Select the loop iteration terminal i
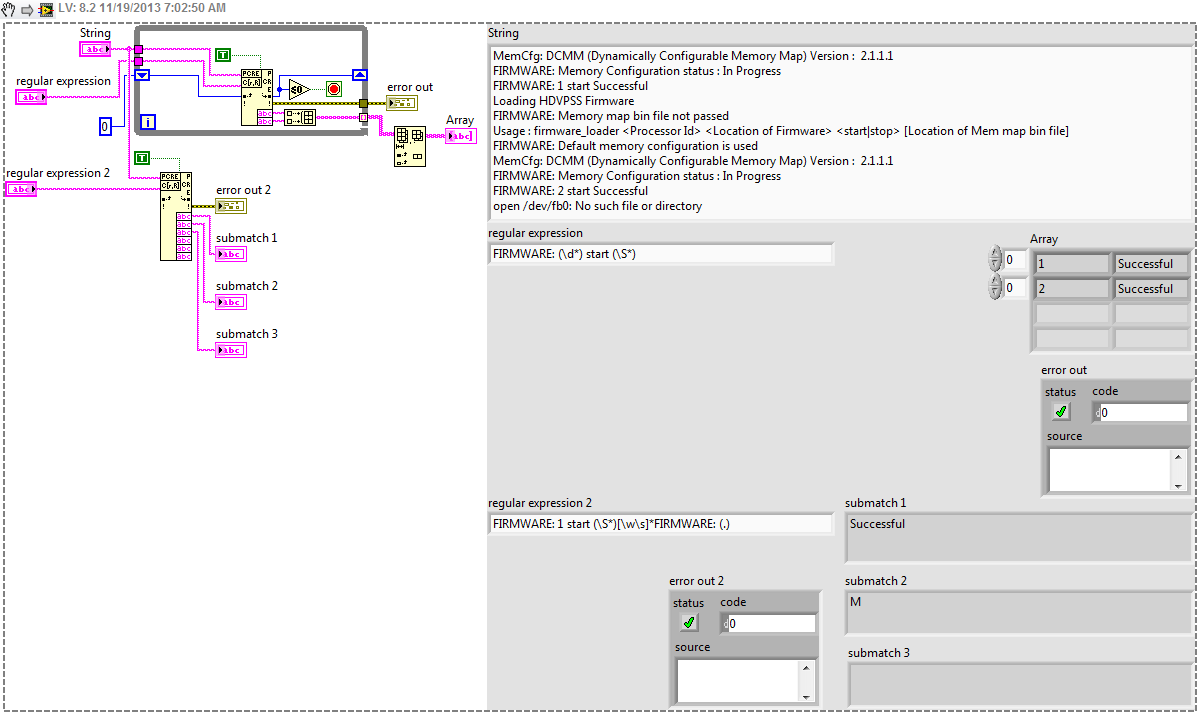 [x=148, y=123]
